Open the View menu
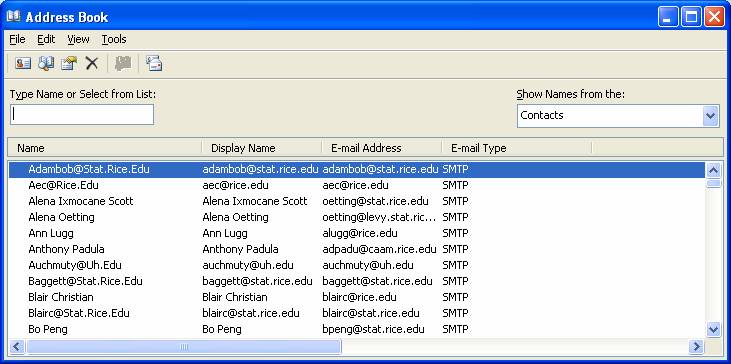 [x=78, y=39]
